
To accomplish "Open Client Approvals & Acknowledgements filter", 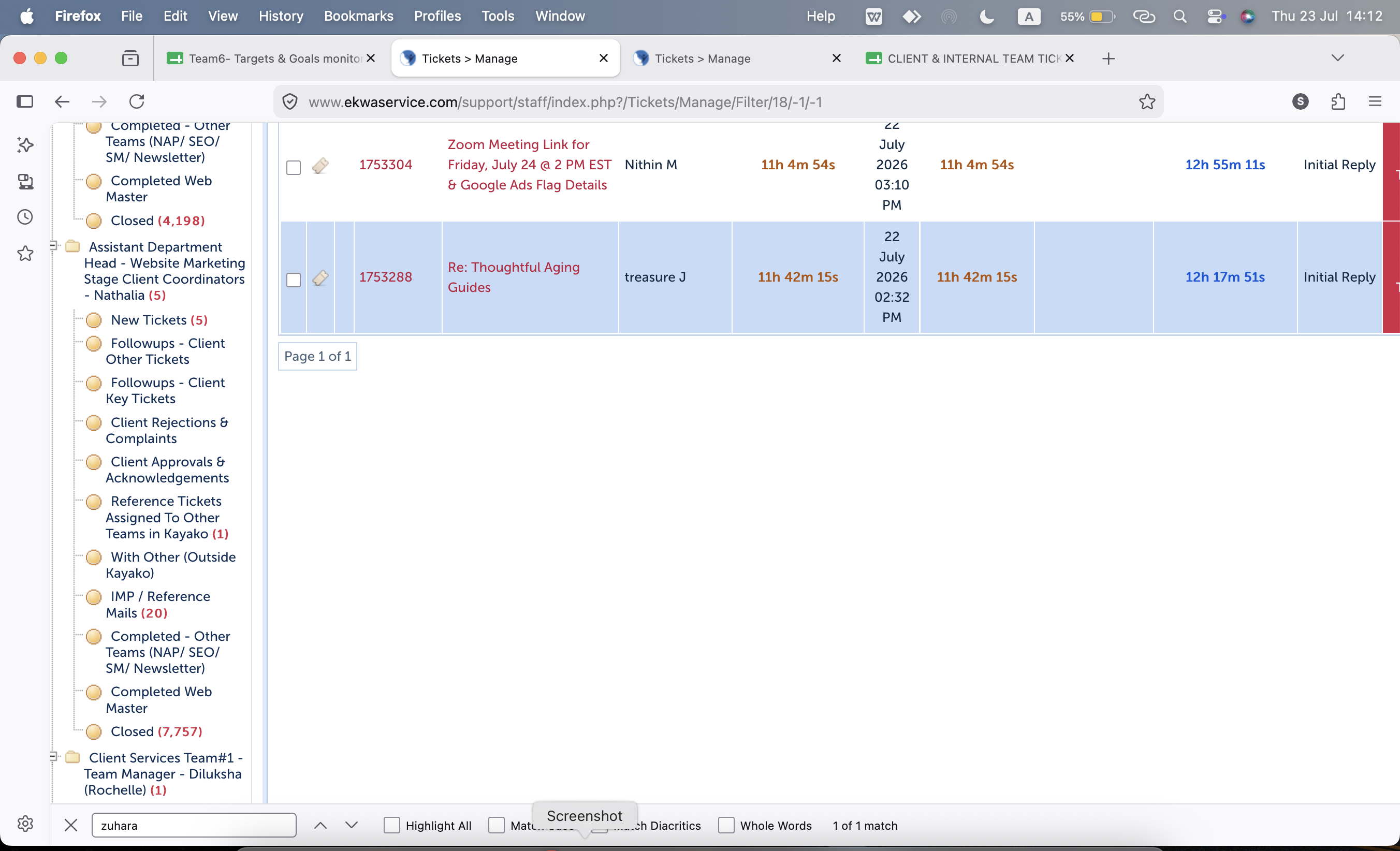I will click(167, 470).
